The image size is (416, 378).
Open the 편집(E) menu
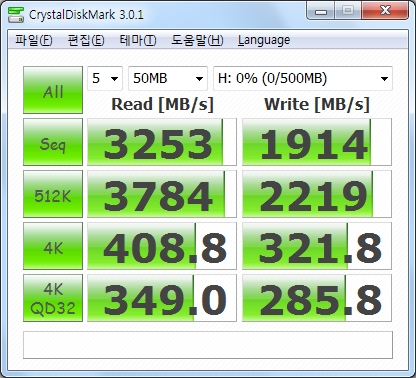pos(86,40)
